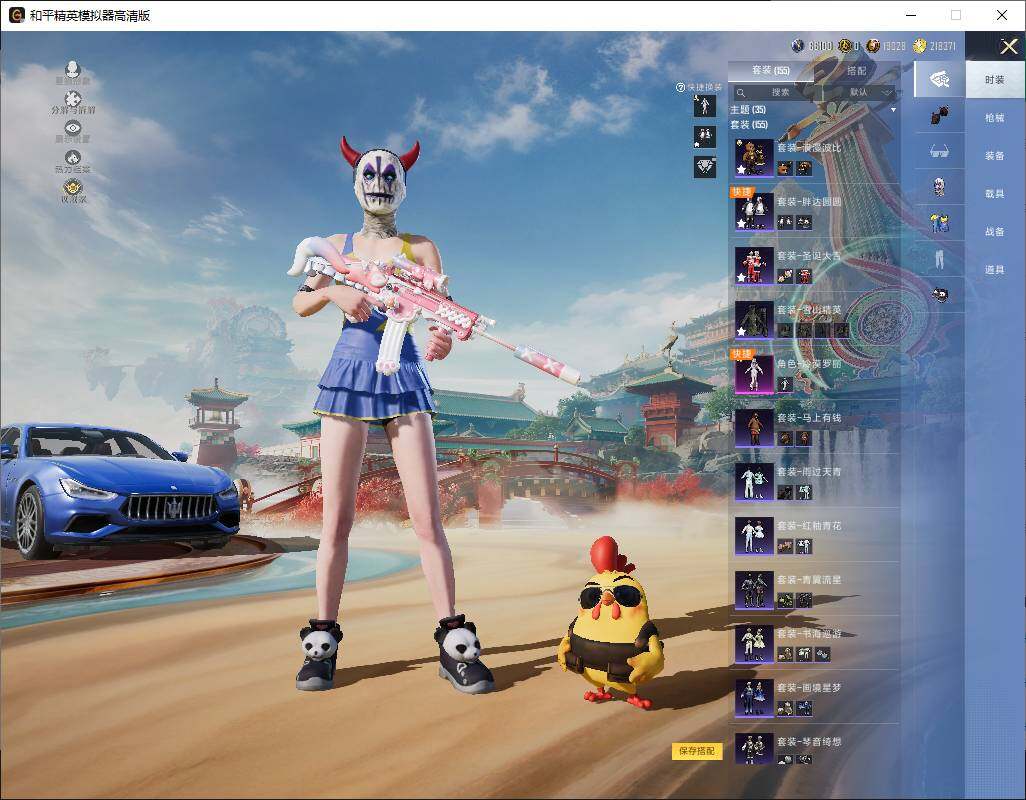
Task: Select the 套装-琴音绮想 outfit thumbnail
Action: [x=754, y=750]
